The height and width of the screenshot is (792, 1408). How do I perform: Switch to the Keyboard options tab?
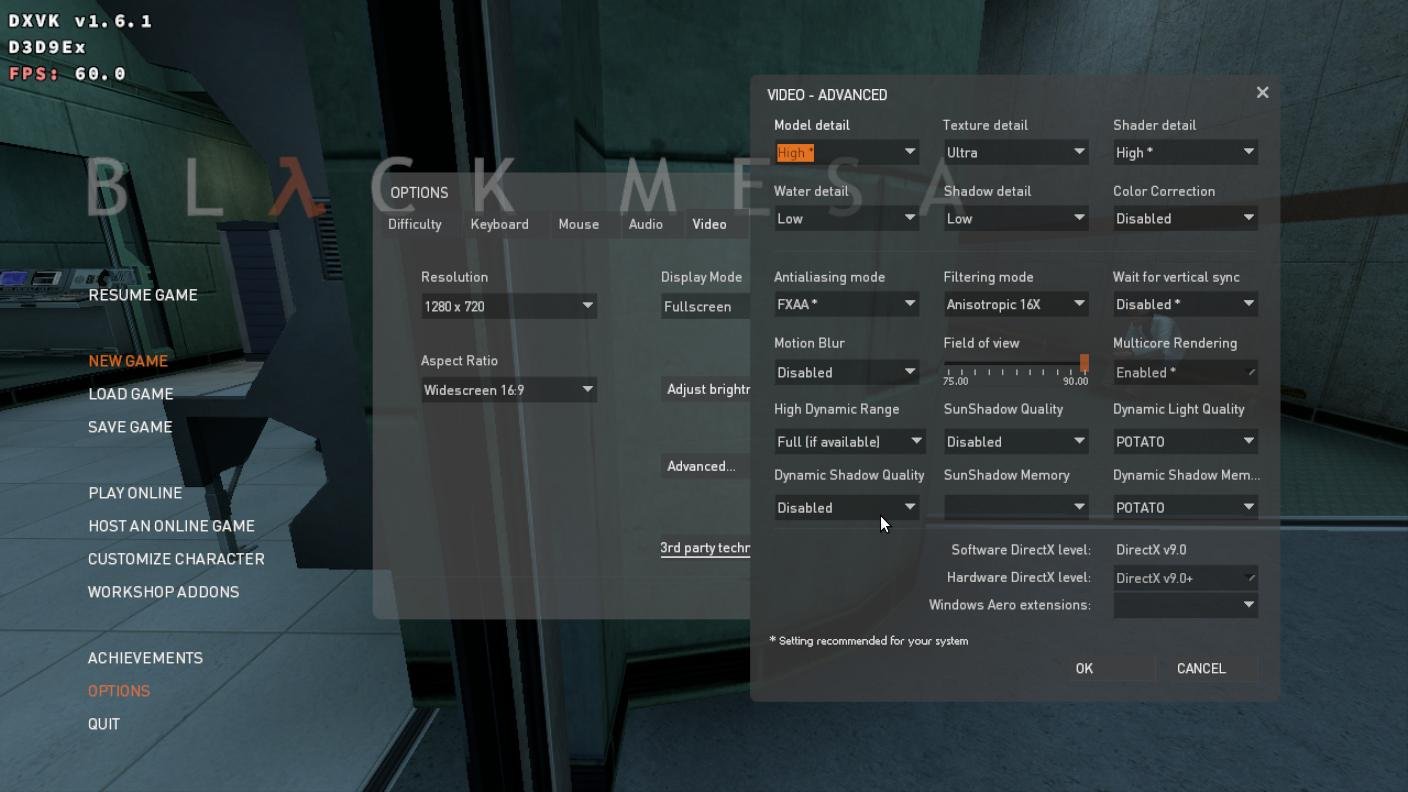[499, 224]
